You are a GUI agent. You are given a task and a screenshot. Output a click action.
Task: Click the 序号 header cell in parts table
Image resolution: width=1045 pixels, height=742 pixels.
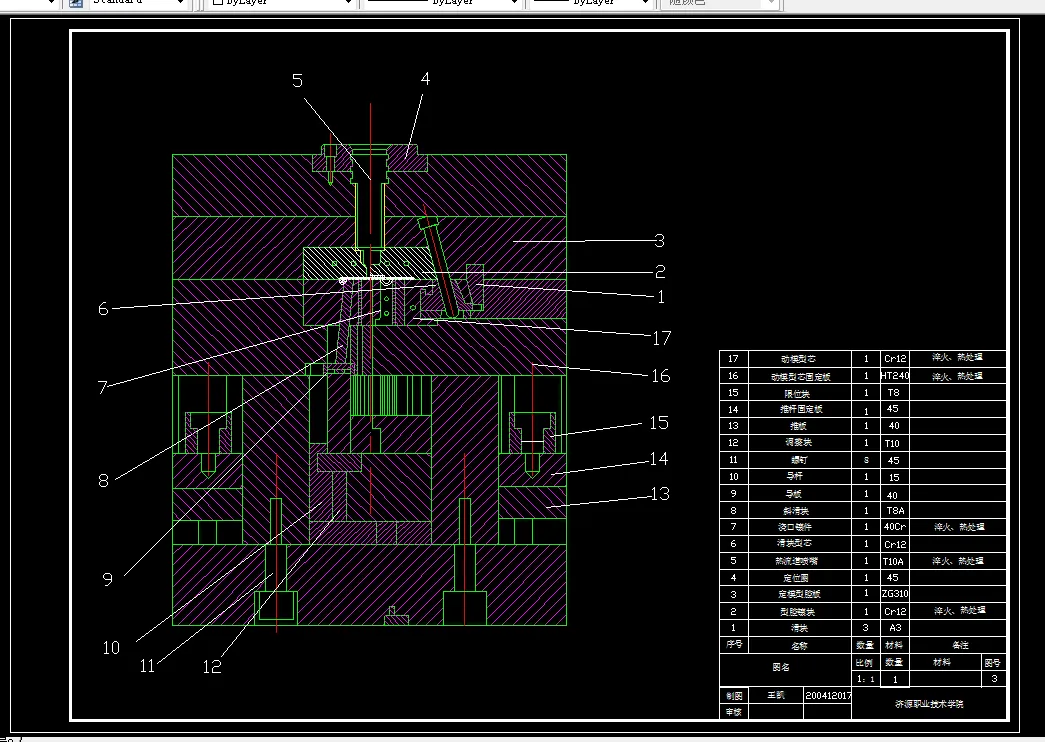(x=734, y=645)
